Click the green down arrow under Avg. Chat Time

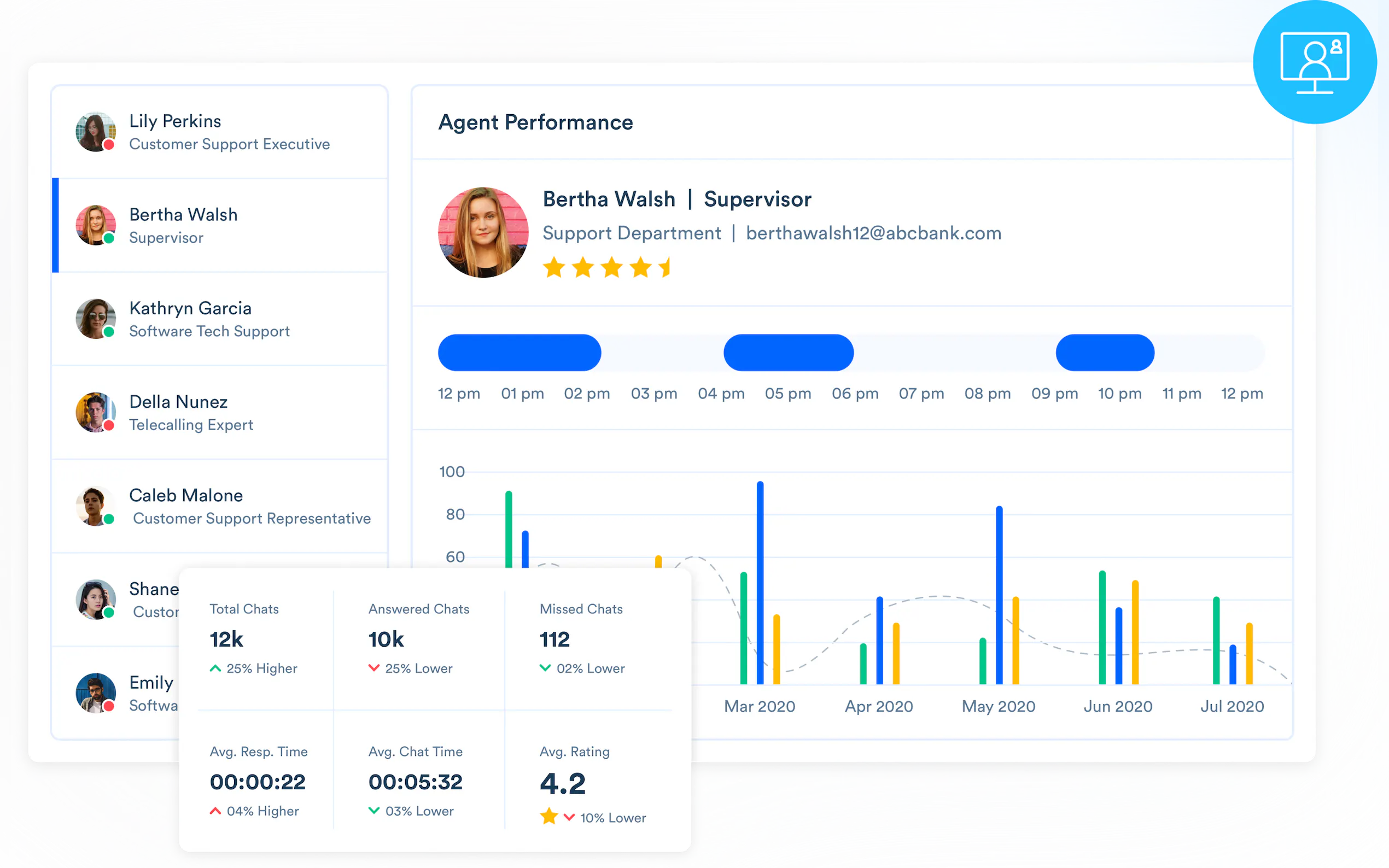pyautogui.click(x=374, y=811)
